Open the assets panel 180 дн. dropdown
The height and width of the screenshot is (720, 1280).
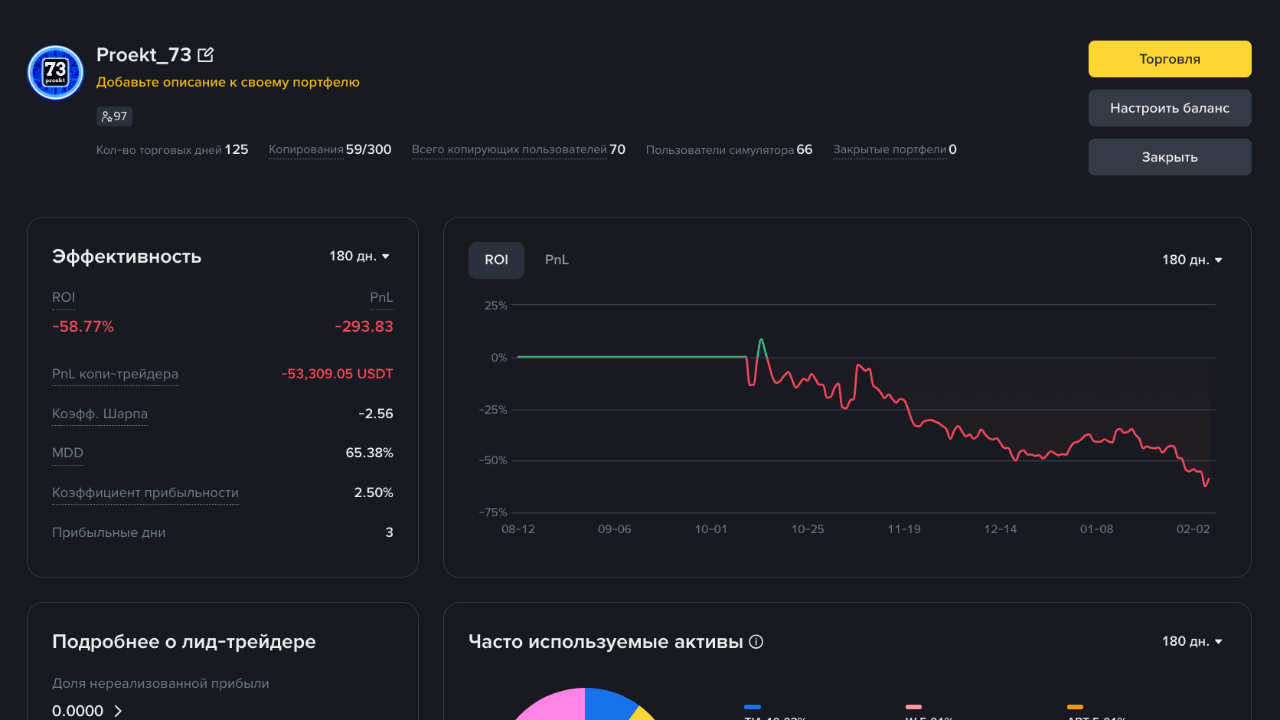(x=1192, y=641)
